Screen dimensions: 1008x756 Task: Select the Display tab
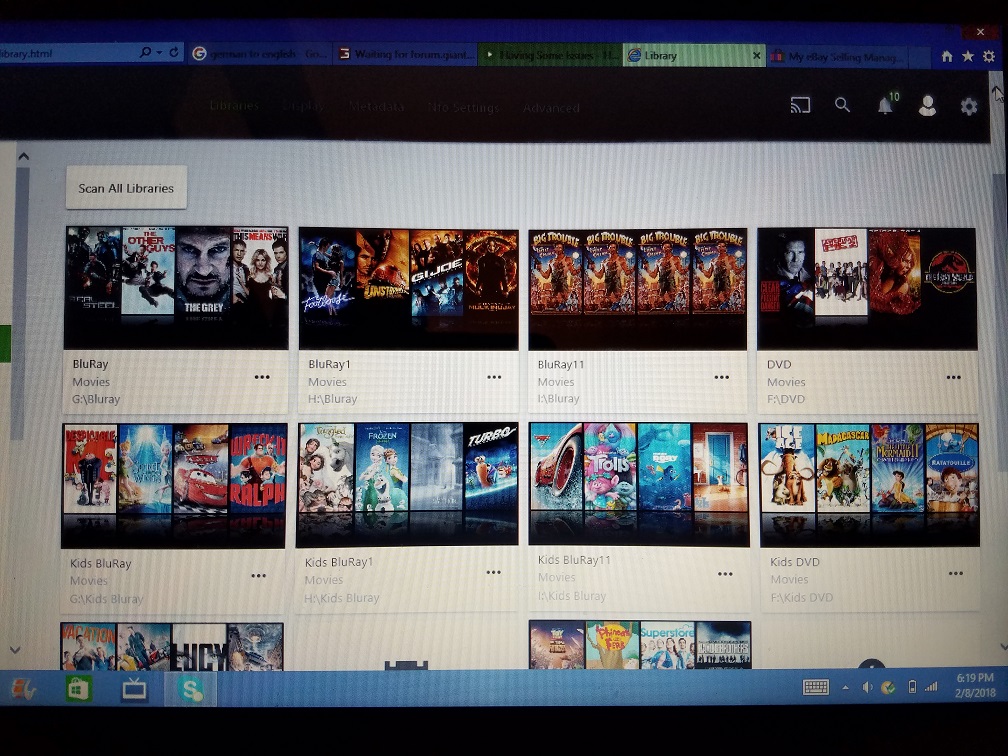(303, 106)
